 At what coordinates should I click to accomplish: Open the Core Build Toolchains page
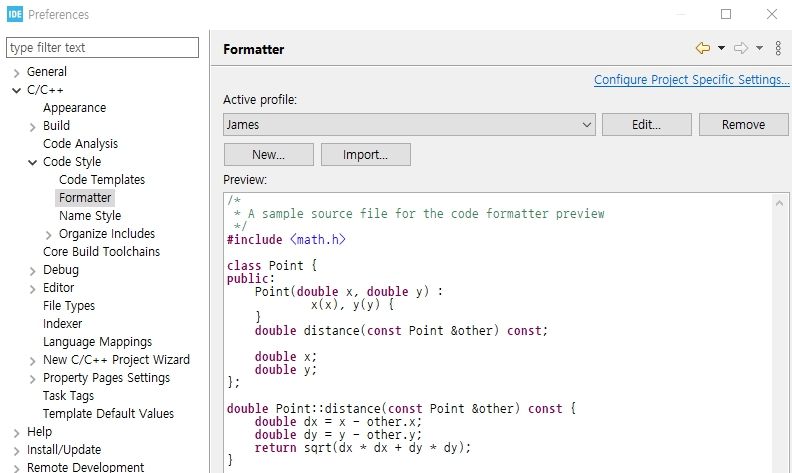101,252
